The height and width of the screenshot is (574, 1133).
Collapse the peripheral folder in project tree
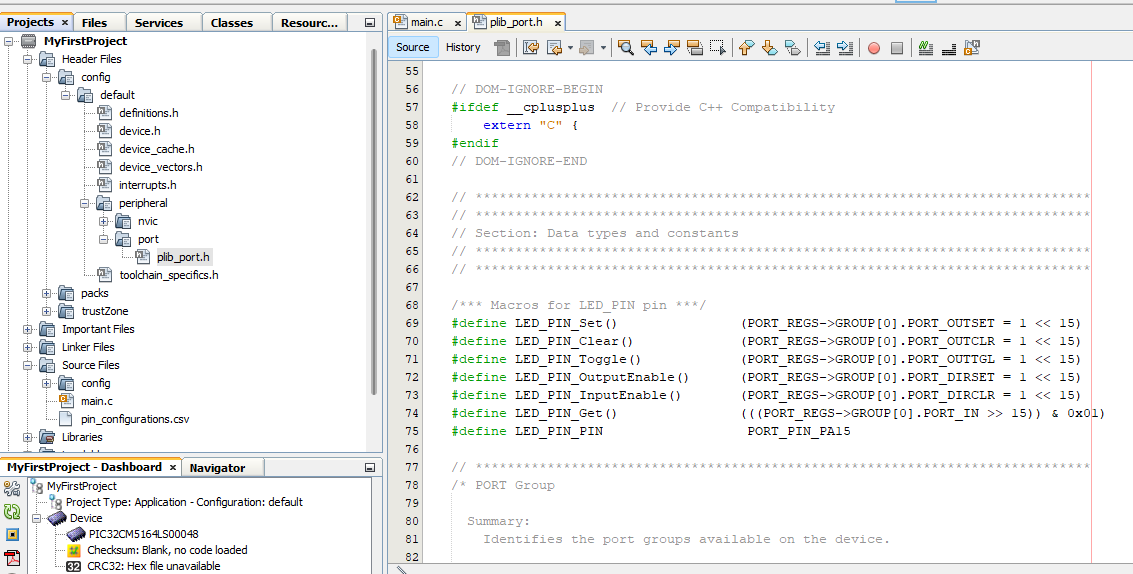(85, 203)
